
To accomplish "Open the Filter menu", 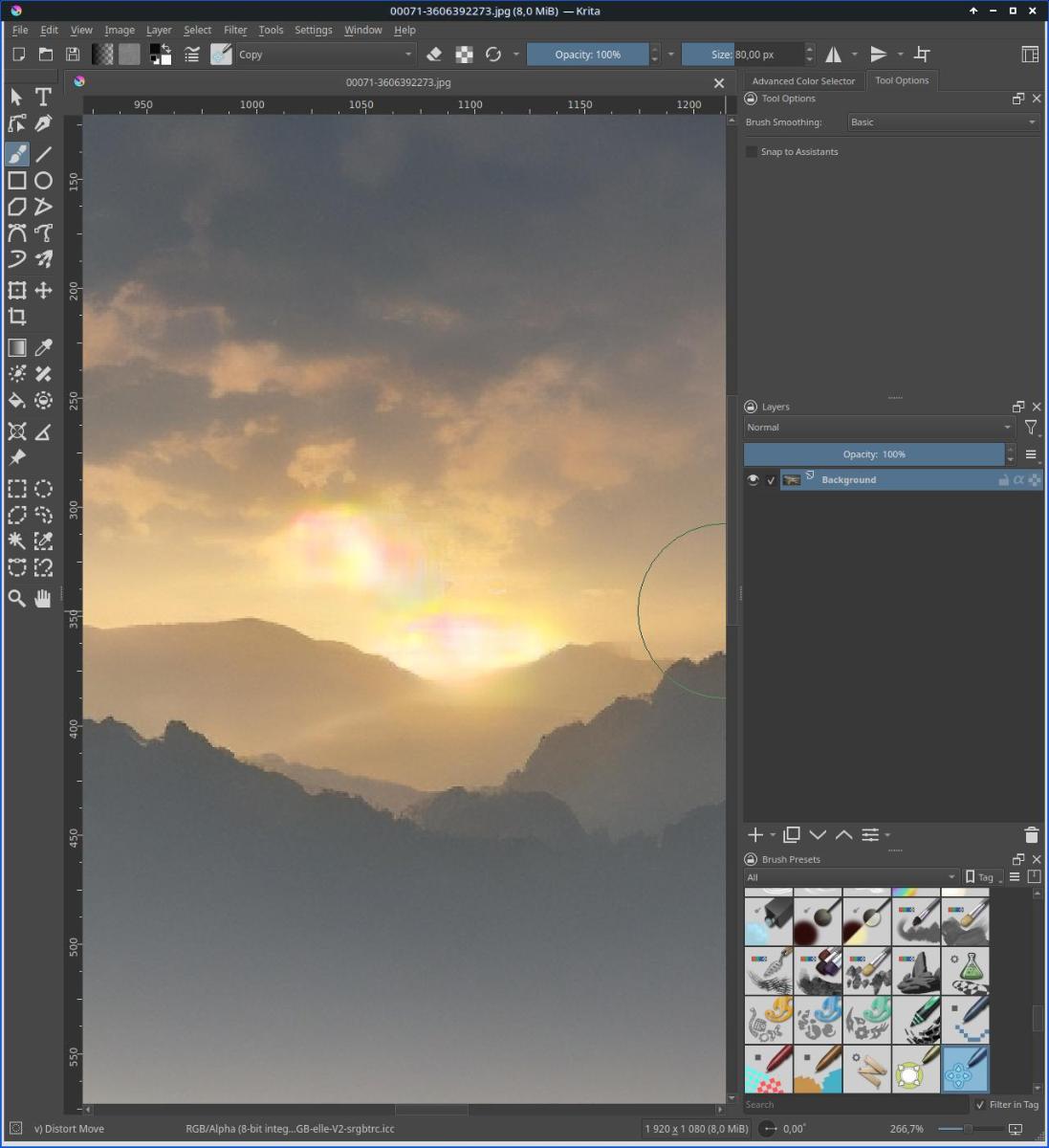I will click(x=235, y=30).
